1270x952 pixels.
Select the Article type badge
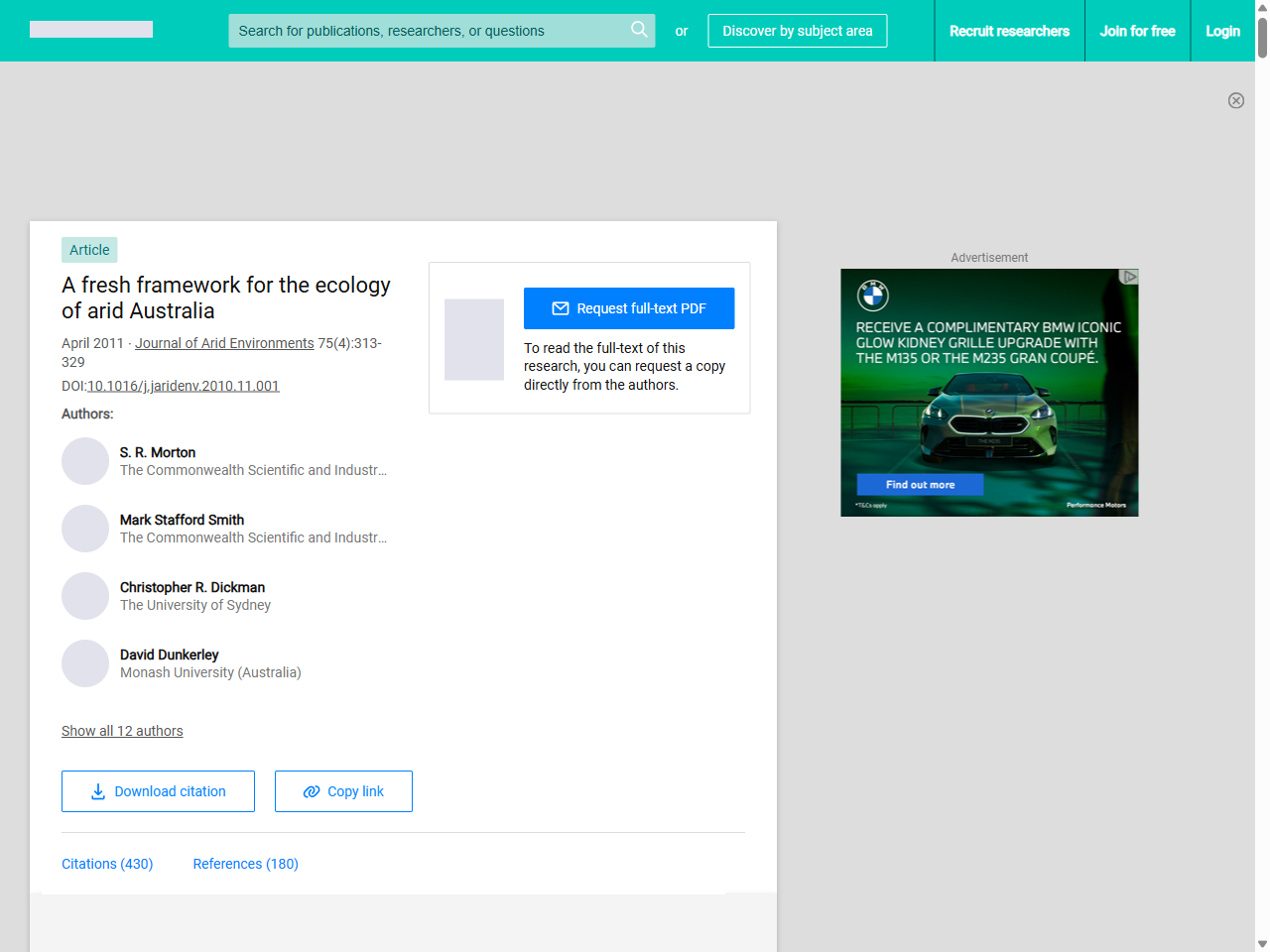click(x=89, y=250)
